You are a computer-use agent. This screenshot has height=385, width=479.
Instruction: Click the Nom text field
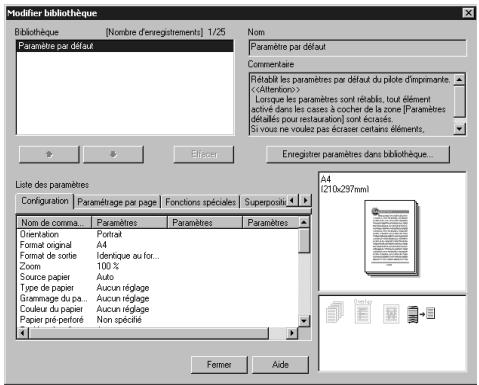tap(357, 47)
